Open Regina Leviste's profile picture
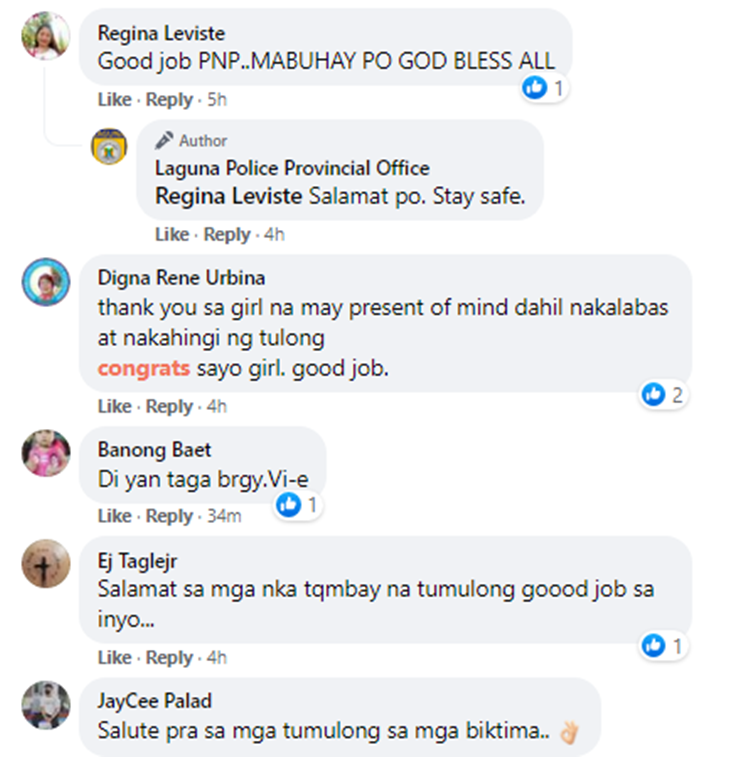This screenshot has height=757, width=750. [46, 36]
